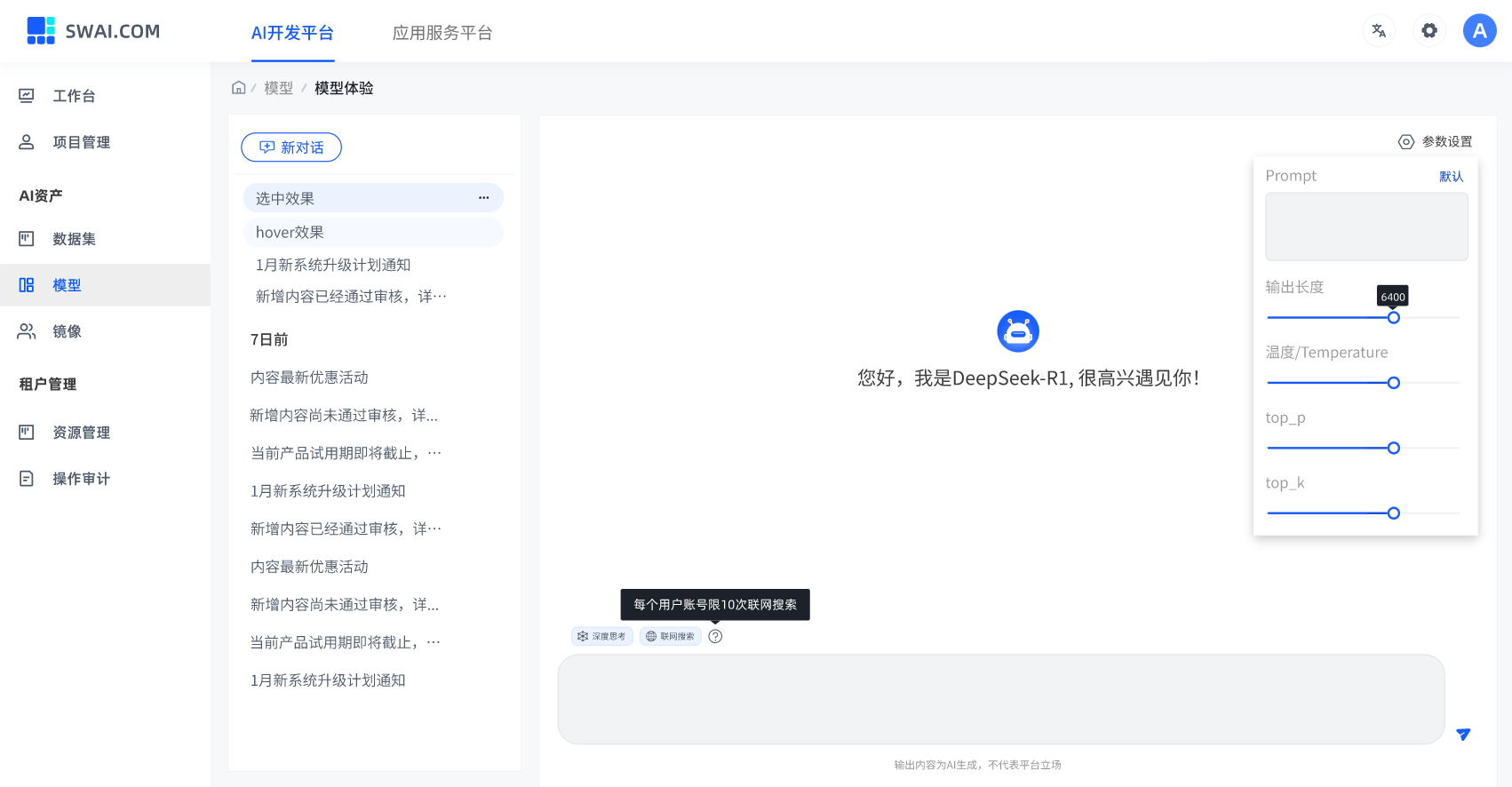Click the top_p slider handle
This screenshot has height=787, width=1512.
pos(1394,449)
